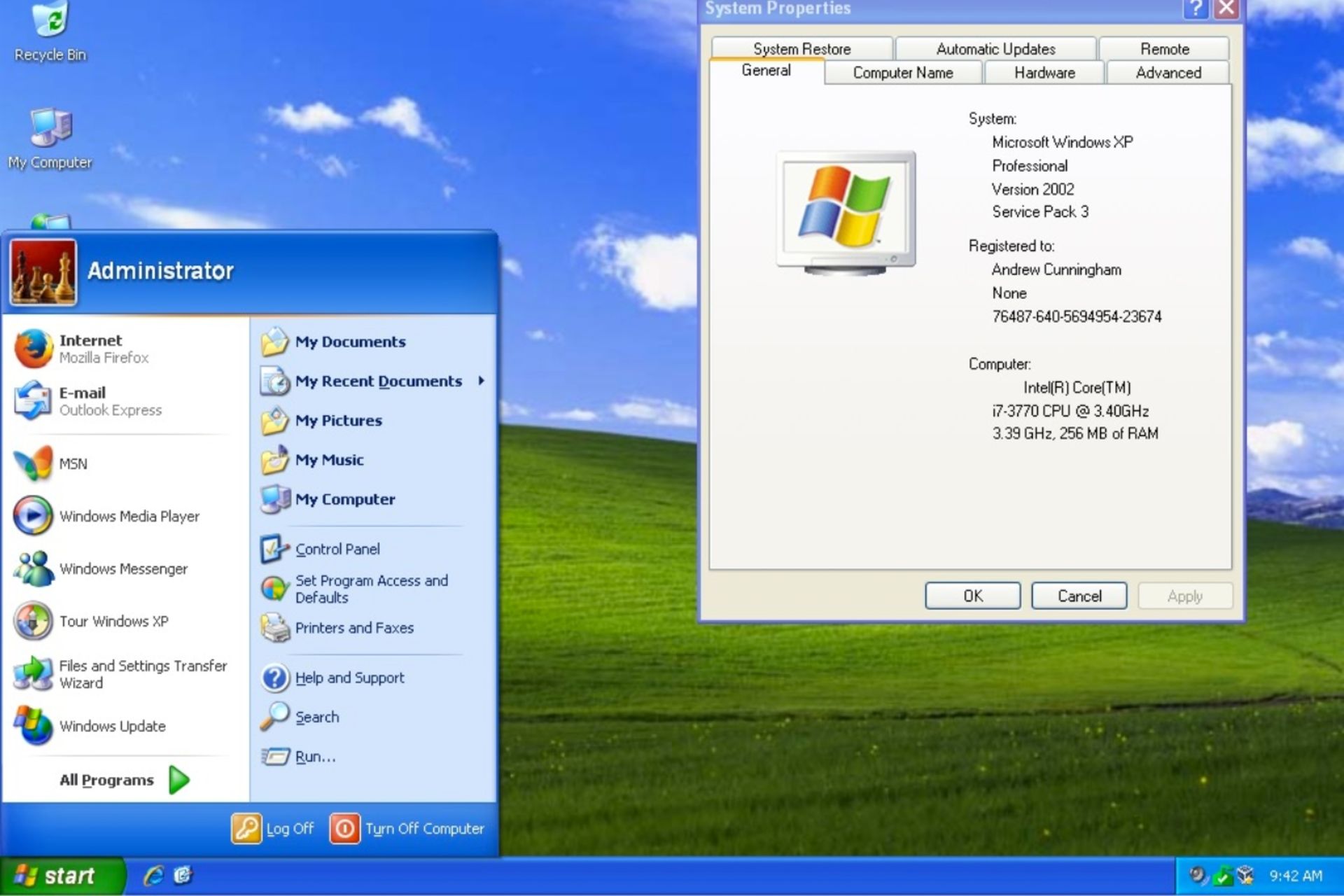Viewport: 1344px width, 896px height.
Task: Open My Computer desktop icon
Action: tap(50, 139)
